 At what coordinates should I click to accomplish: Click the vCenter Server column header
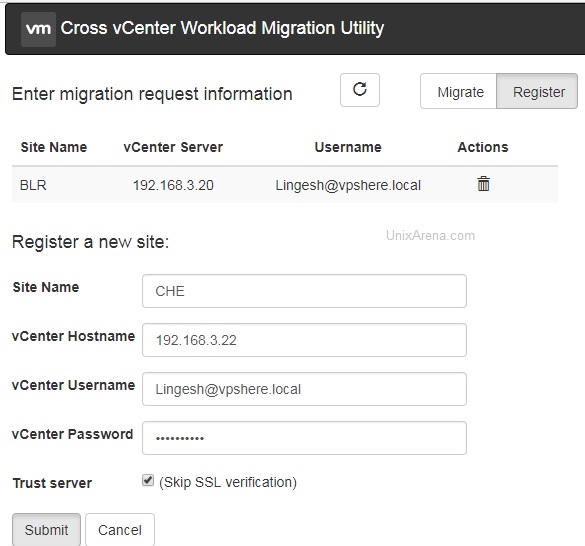[x=173, y=147]
